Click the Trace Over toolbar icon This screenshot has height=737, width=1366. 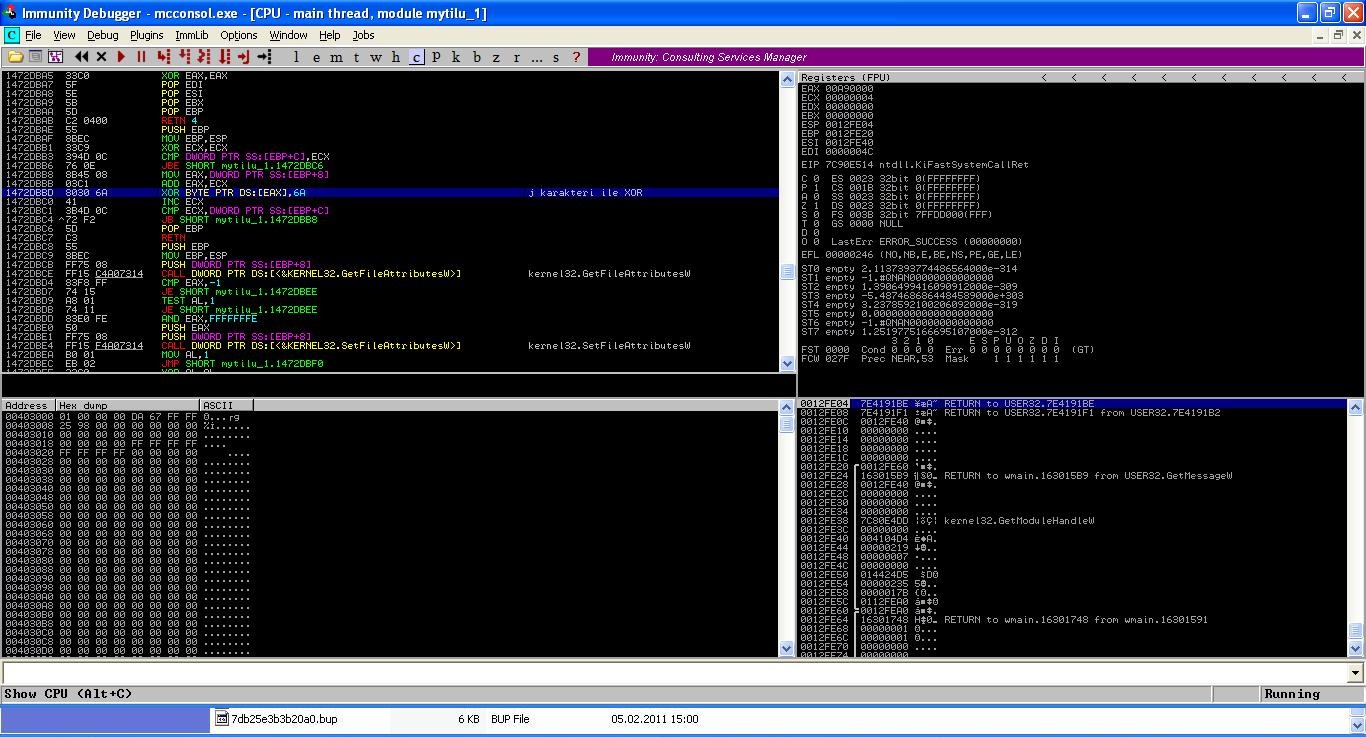point(224,57)
